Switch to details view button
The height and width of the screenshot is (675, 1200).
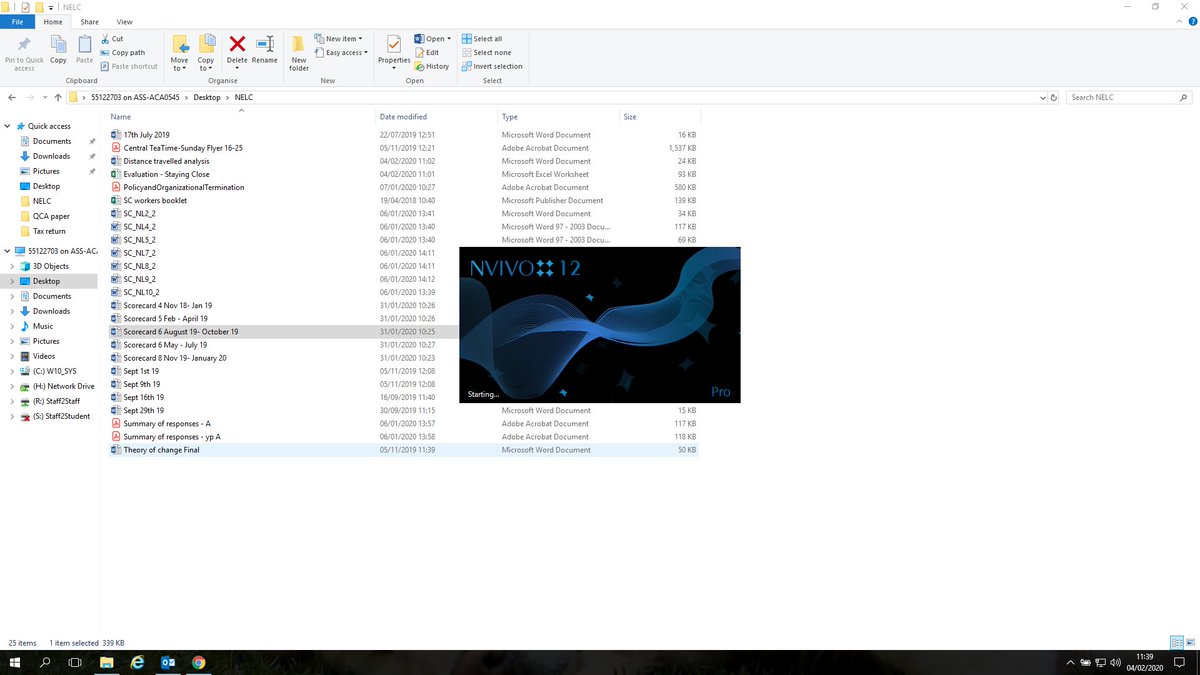coord(1176,642)
